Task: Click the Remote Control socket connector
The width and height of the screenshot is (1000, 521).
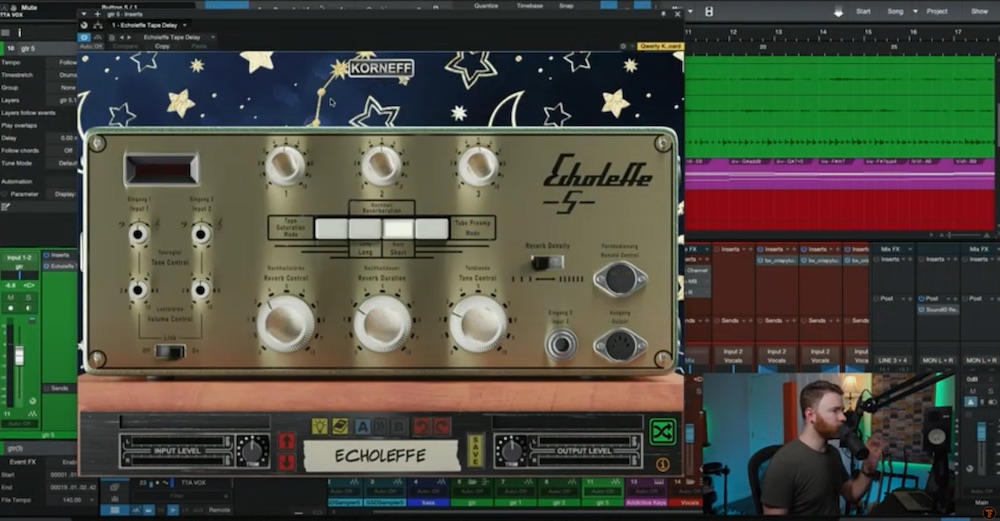Action: click(x=620, y=279)
